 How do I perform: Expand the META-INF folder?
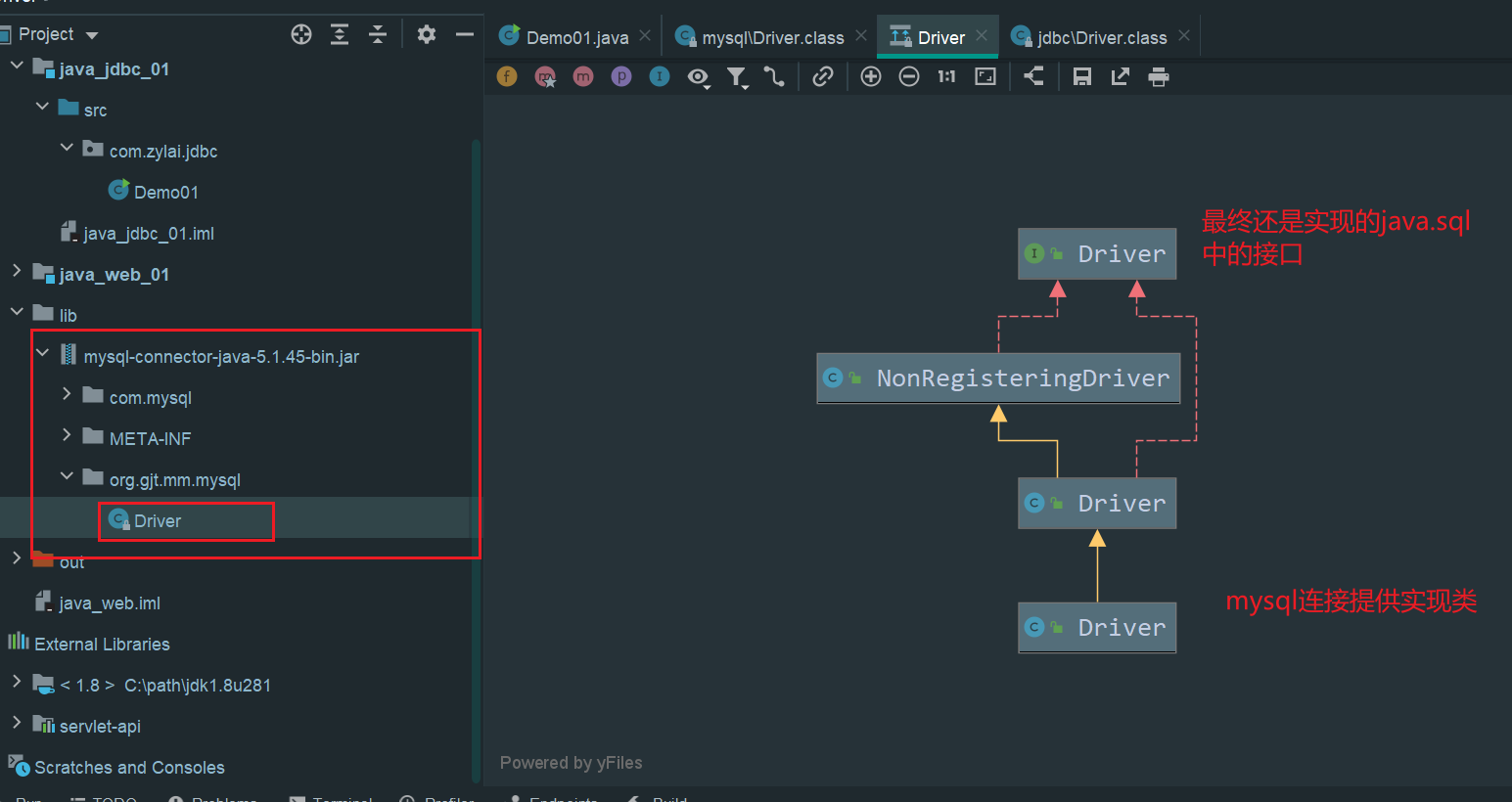click(x=67, y=434)
